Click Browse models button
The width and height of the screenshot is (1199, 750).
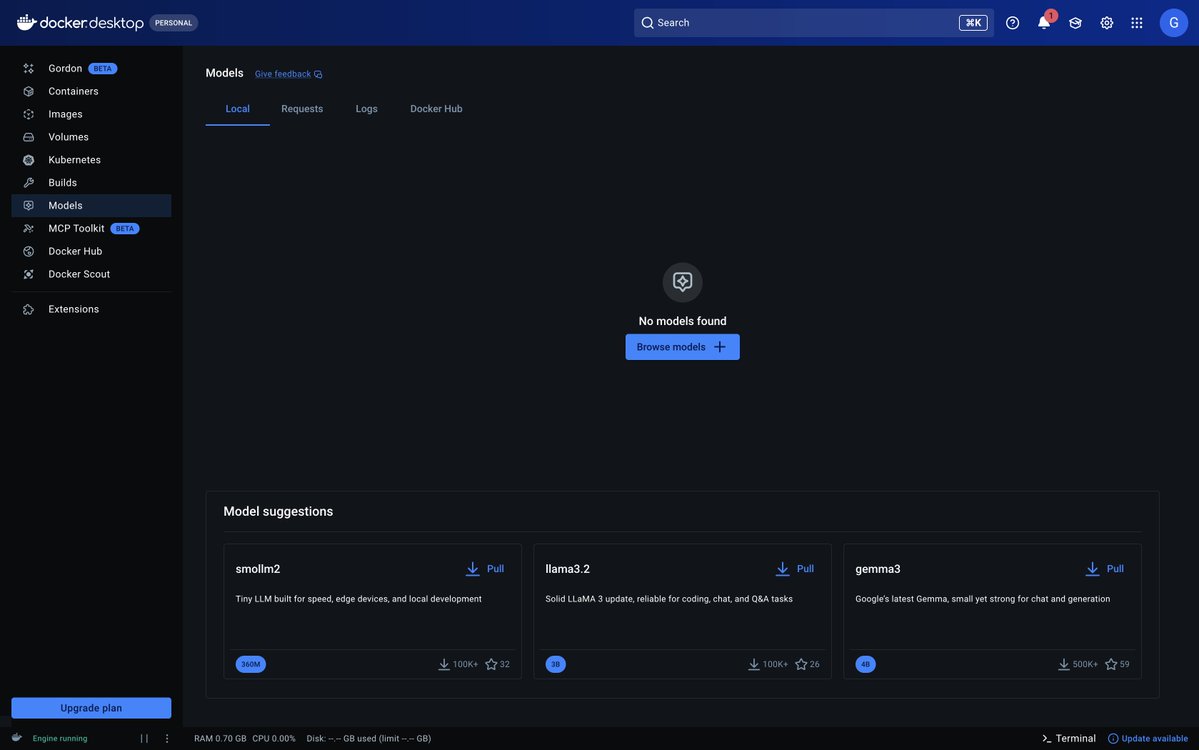tap(682, 347)
